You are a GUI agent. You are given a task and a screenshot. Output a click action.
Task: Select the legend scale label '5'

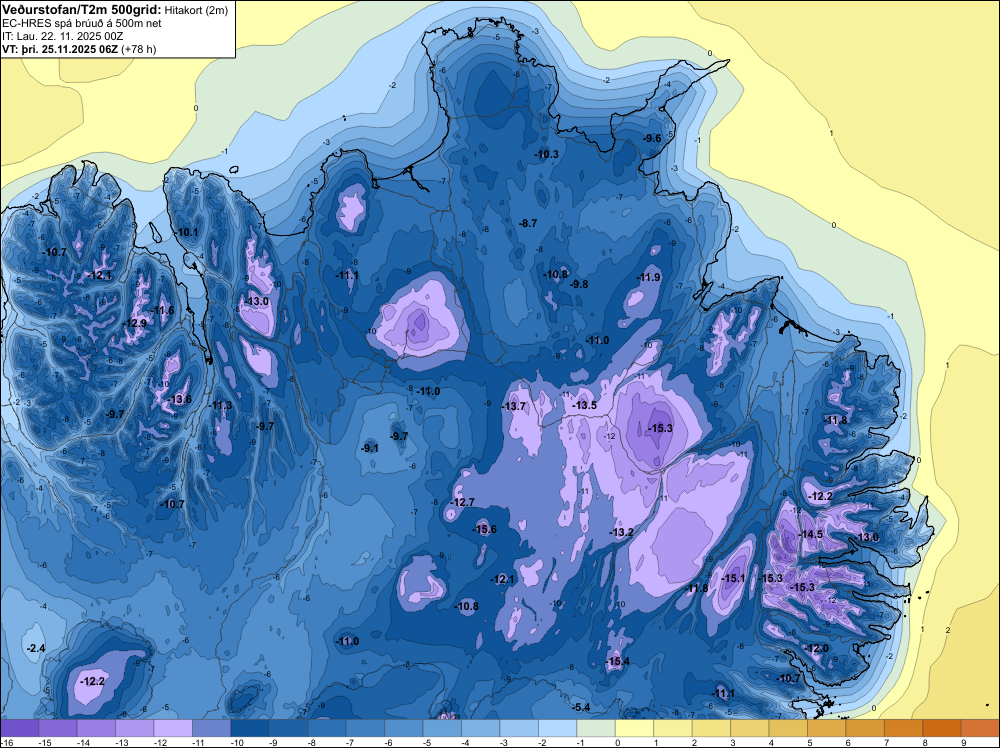[809, 742]
